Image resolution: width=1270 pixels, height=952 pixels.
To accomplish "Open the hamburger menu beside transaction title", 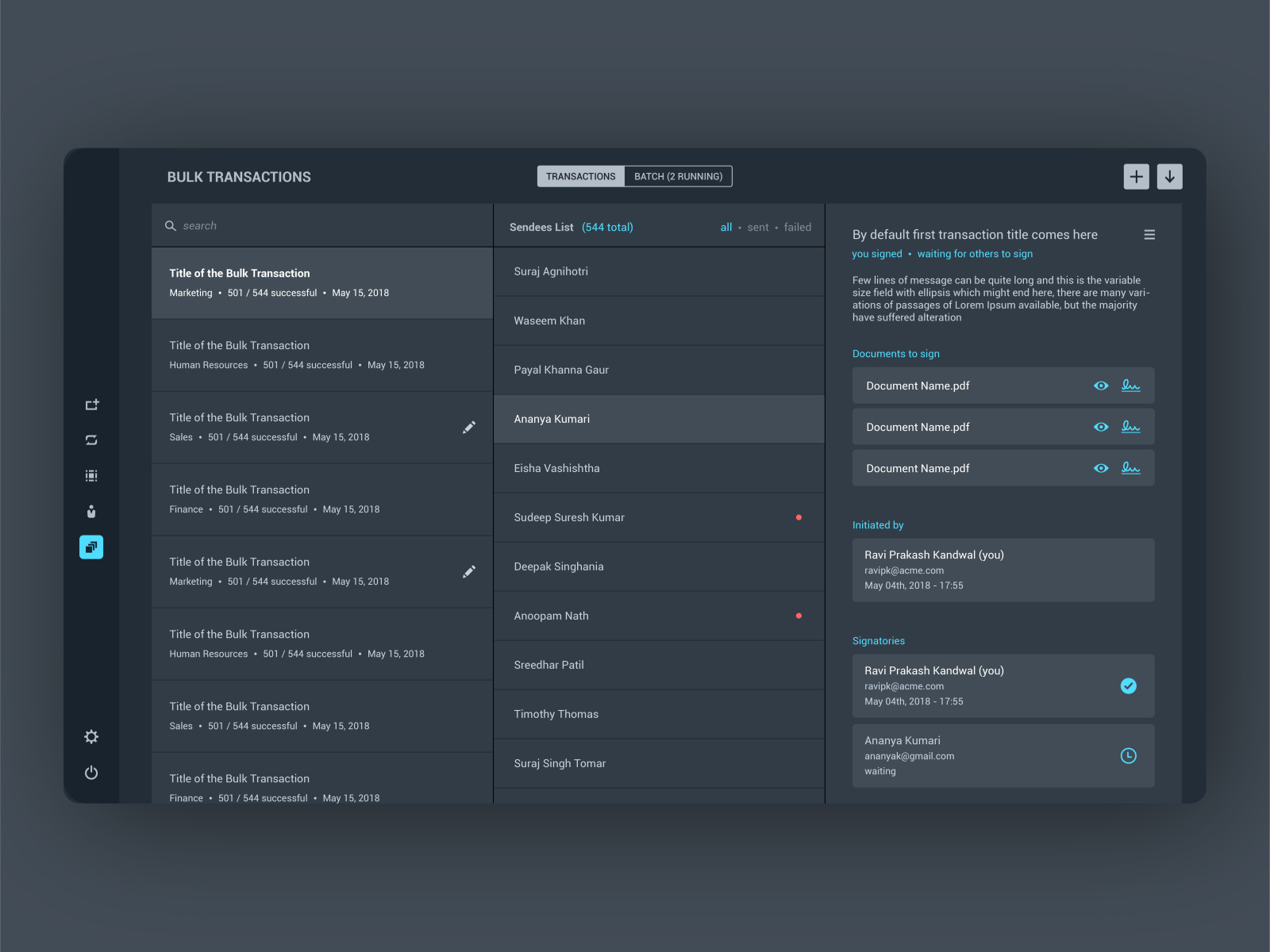I will [x=1149, y=235].
